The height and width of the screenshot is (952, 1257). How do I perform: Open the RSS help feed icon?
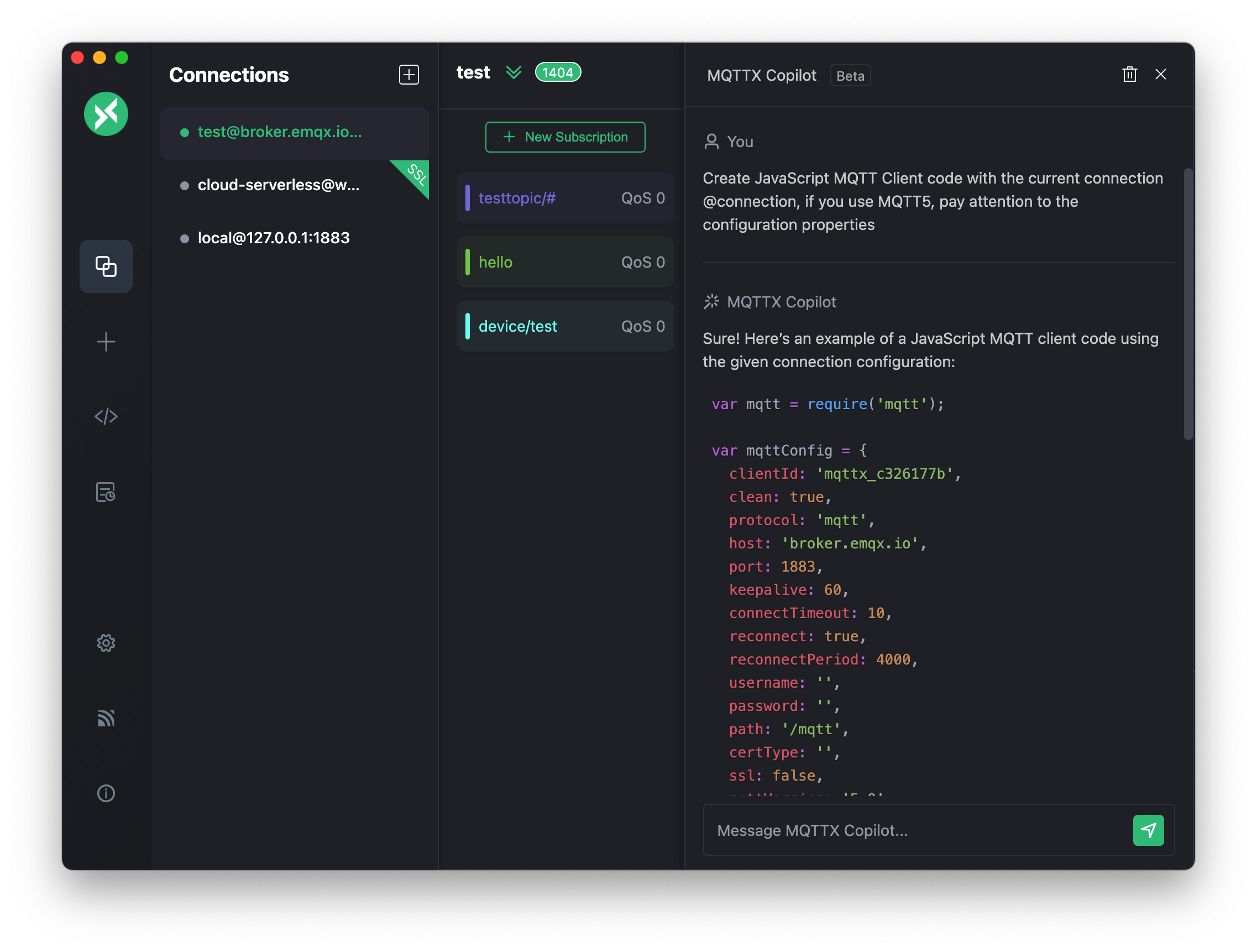106,718
